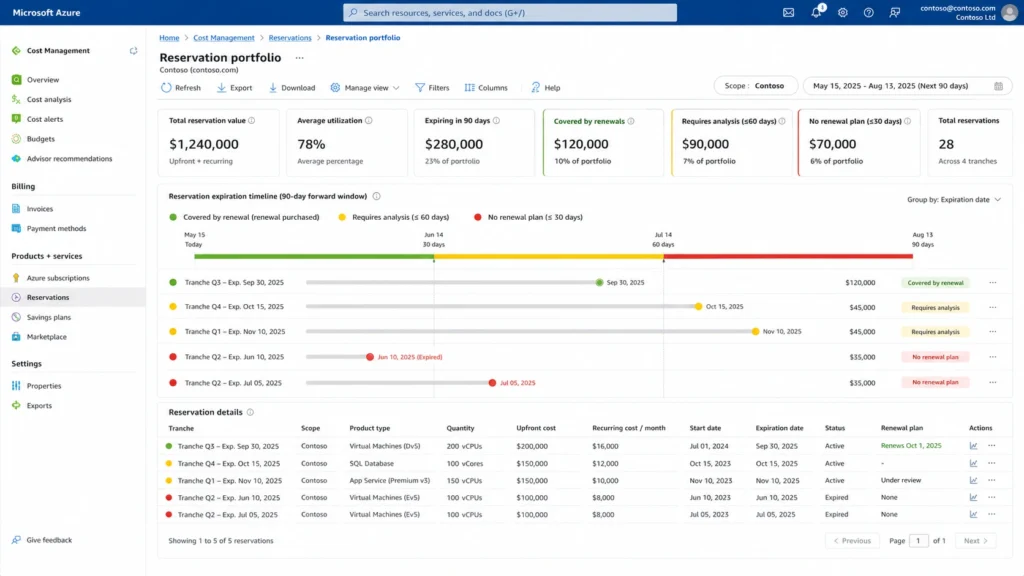Click the Covered by renewal status badge

click(935, 283)
